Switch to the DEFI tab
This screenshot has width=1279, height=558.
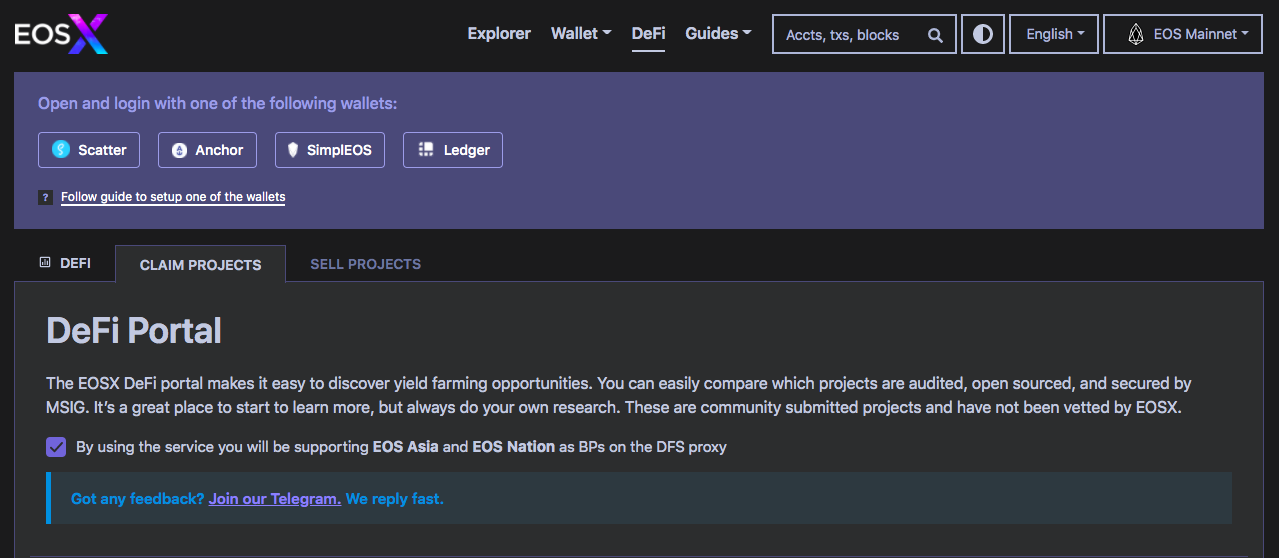pos(65,263)
